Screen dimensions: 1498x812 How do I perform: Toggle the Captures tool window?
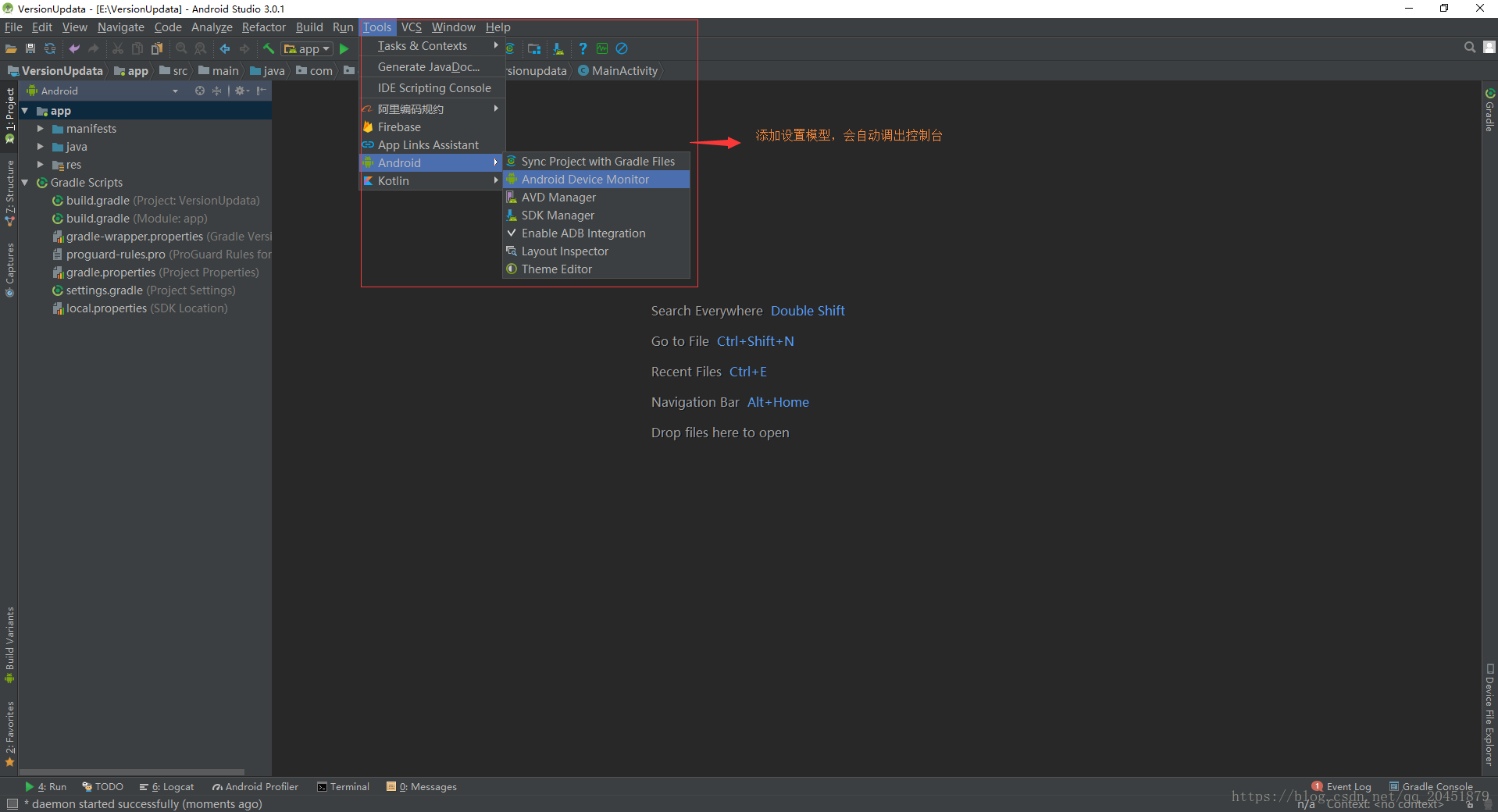point(9,270)
